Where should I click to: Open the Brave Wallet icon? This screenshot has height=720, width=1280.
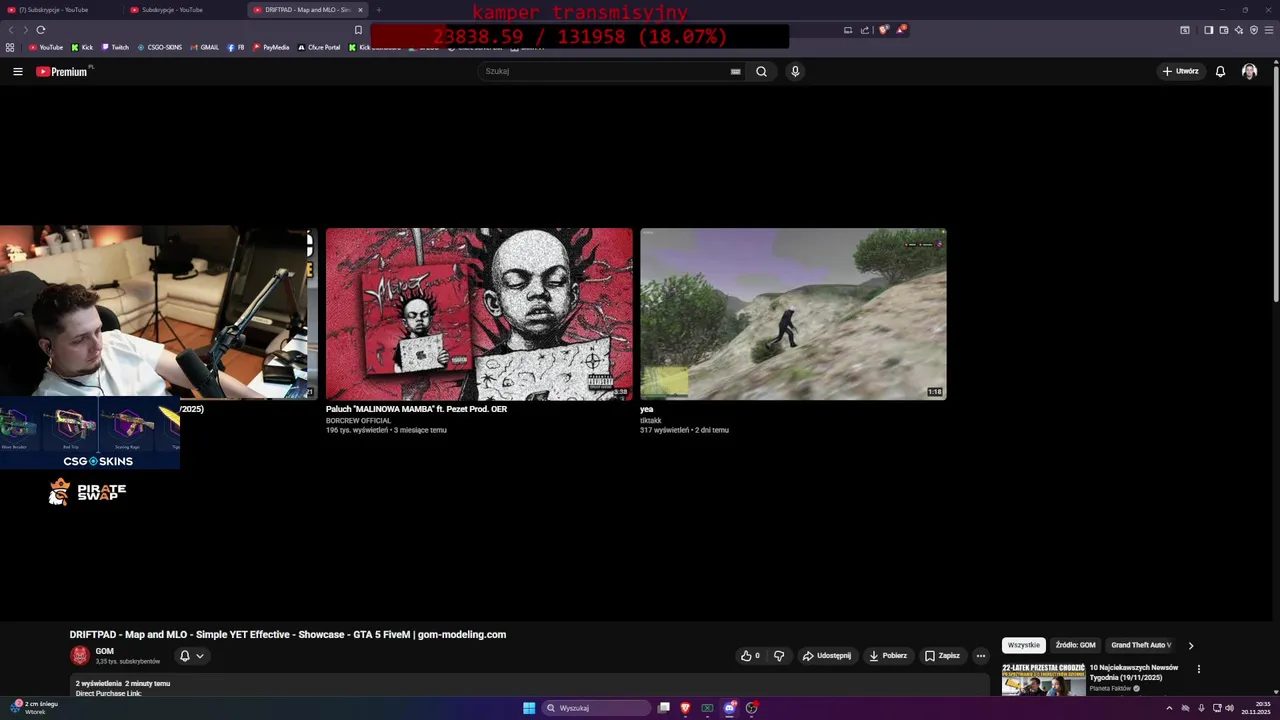point(1223,30)
